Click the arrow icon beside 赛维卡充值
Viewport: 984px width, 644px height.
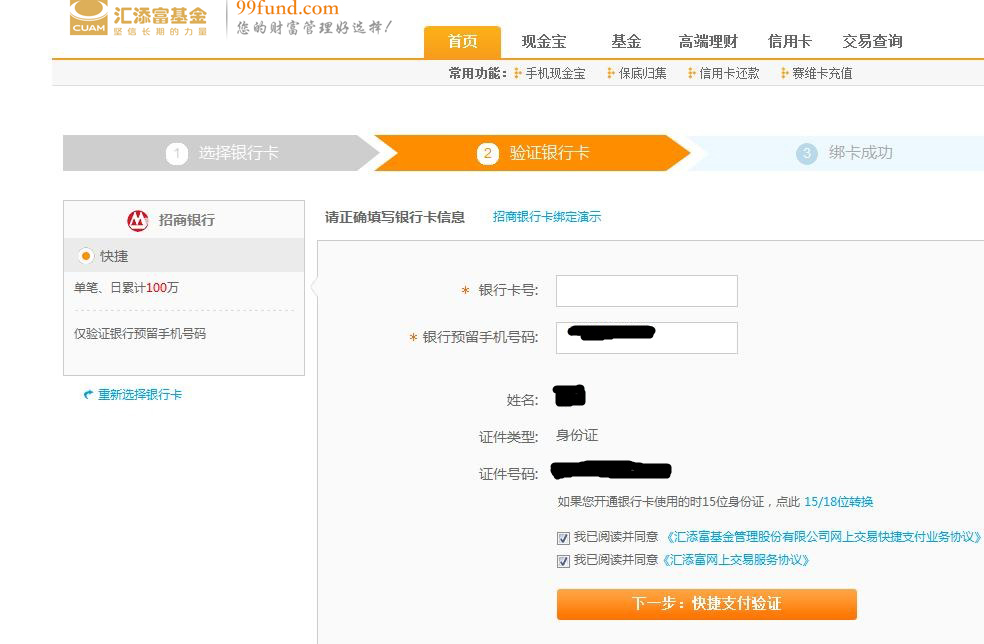(785, 73)
